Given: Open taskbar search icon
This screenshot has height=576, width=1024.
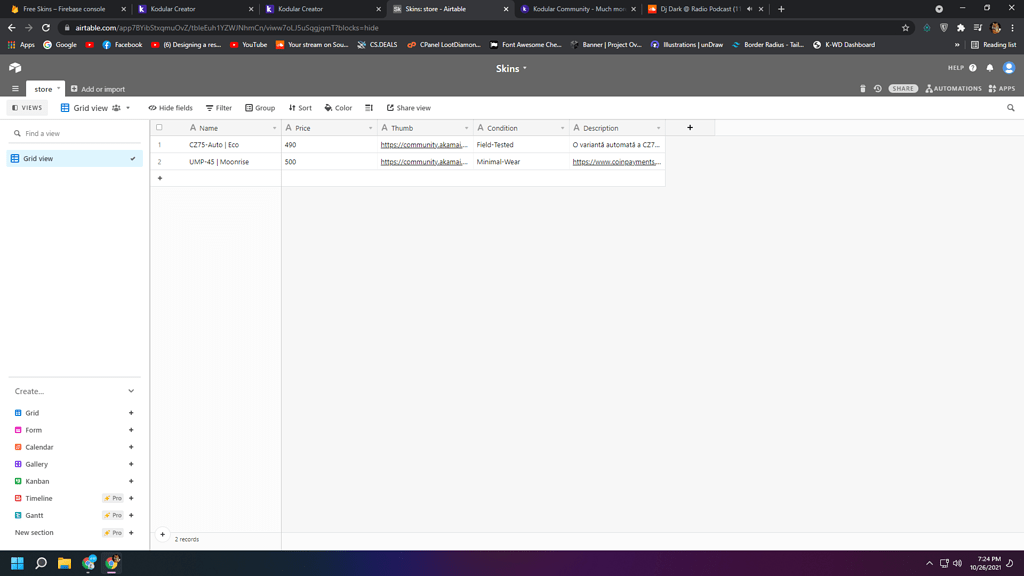Looking at the screenshot, I should click(41, 563).
